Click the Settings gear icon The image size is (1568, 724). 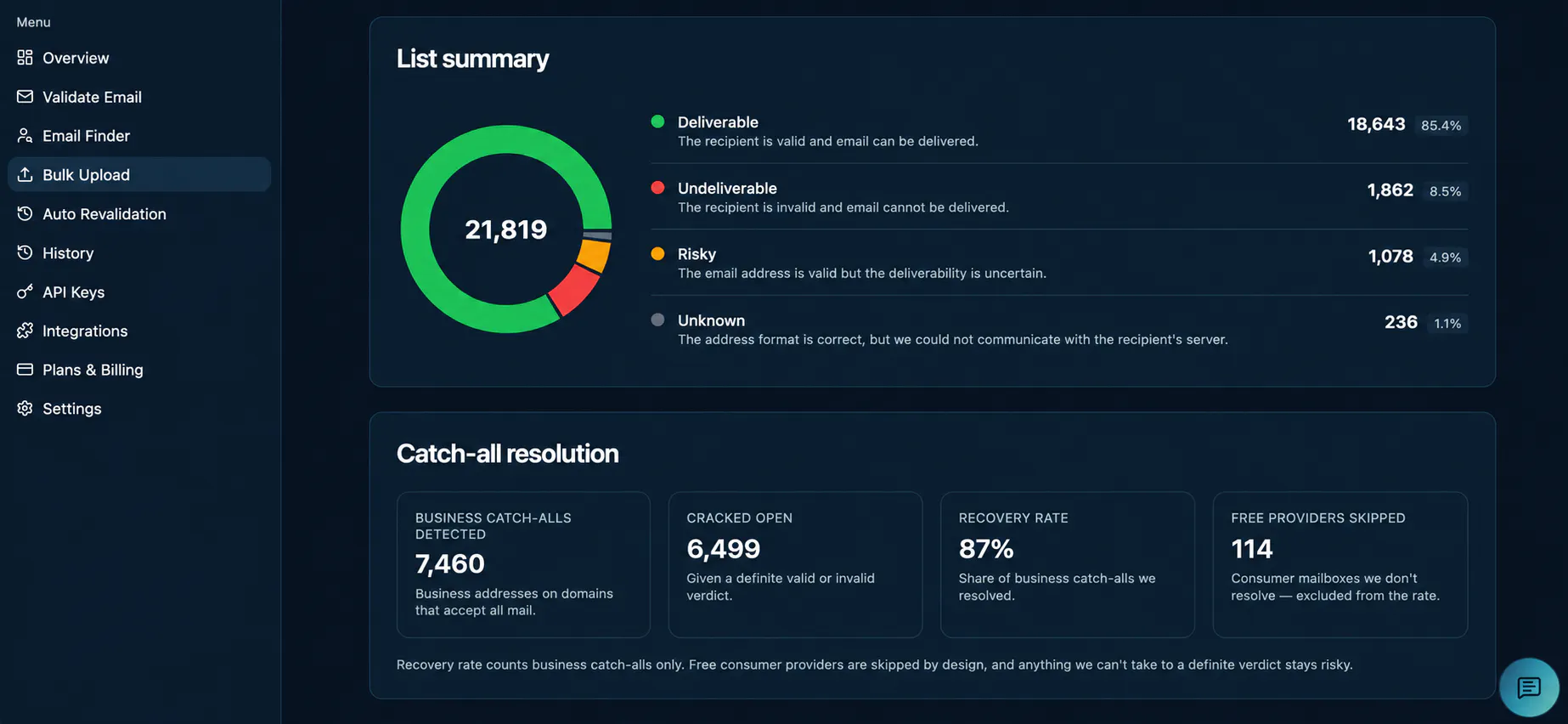click(25, 409)
